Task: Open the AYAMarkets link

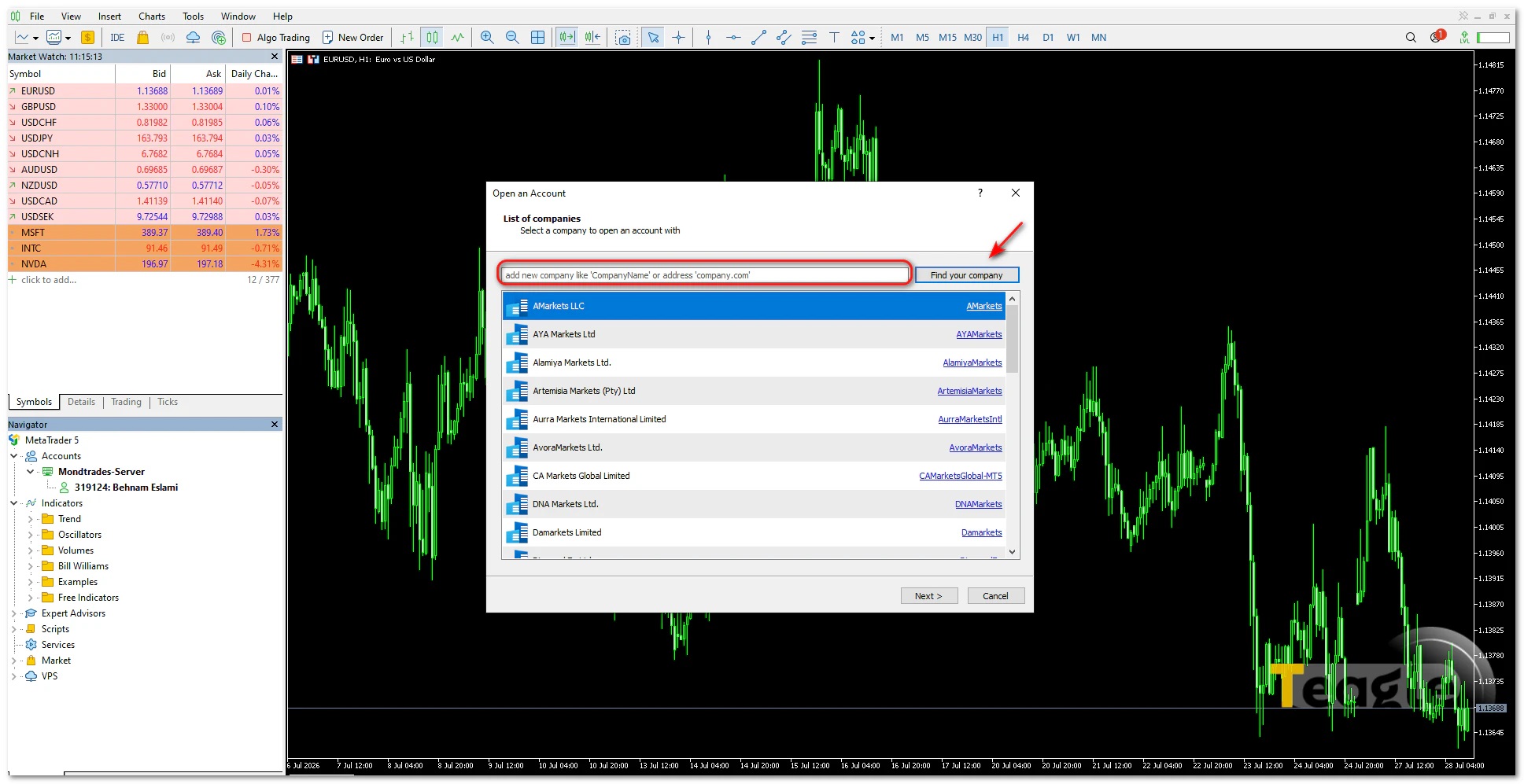Action: [979, 334]
